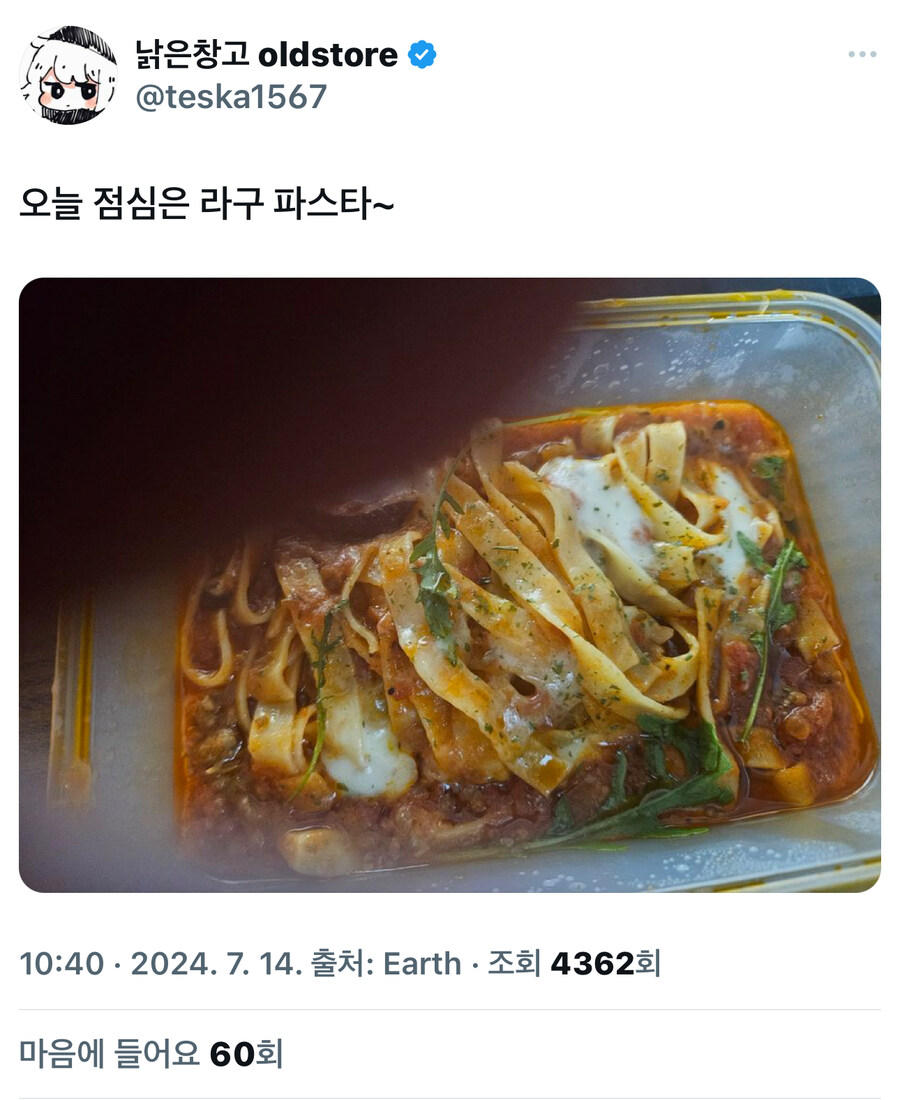Open the ragu pasta photo
This screenshot has height=1100, width=900.
[x=450, y=585]
